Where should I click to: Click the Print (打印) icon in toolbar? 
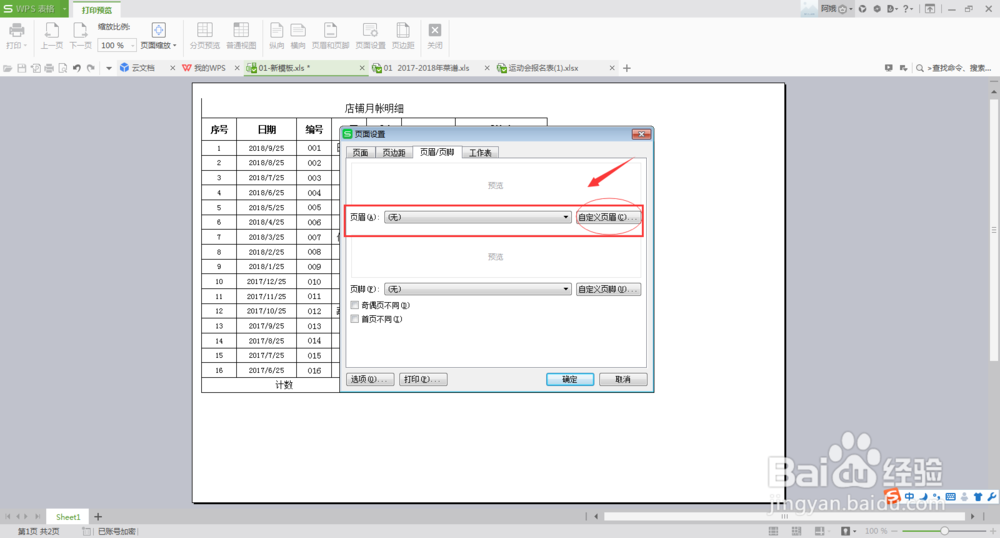[x=17, y=30]
